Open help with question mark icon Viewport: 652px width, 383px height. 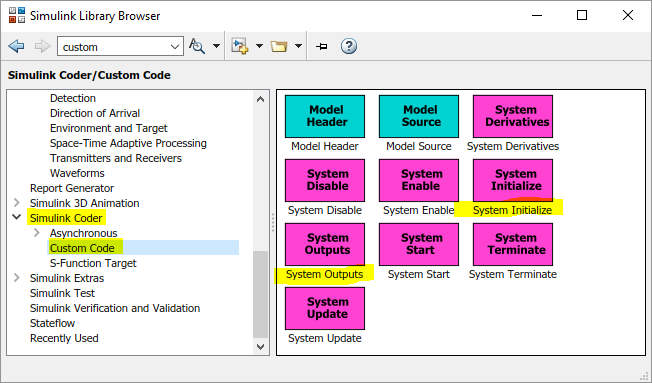349,46
